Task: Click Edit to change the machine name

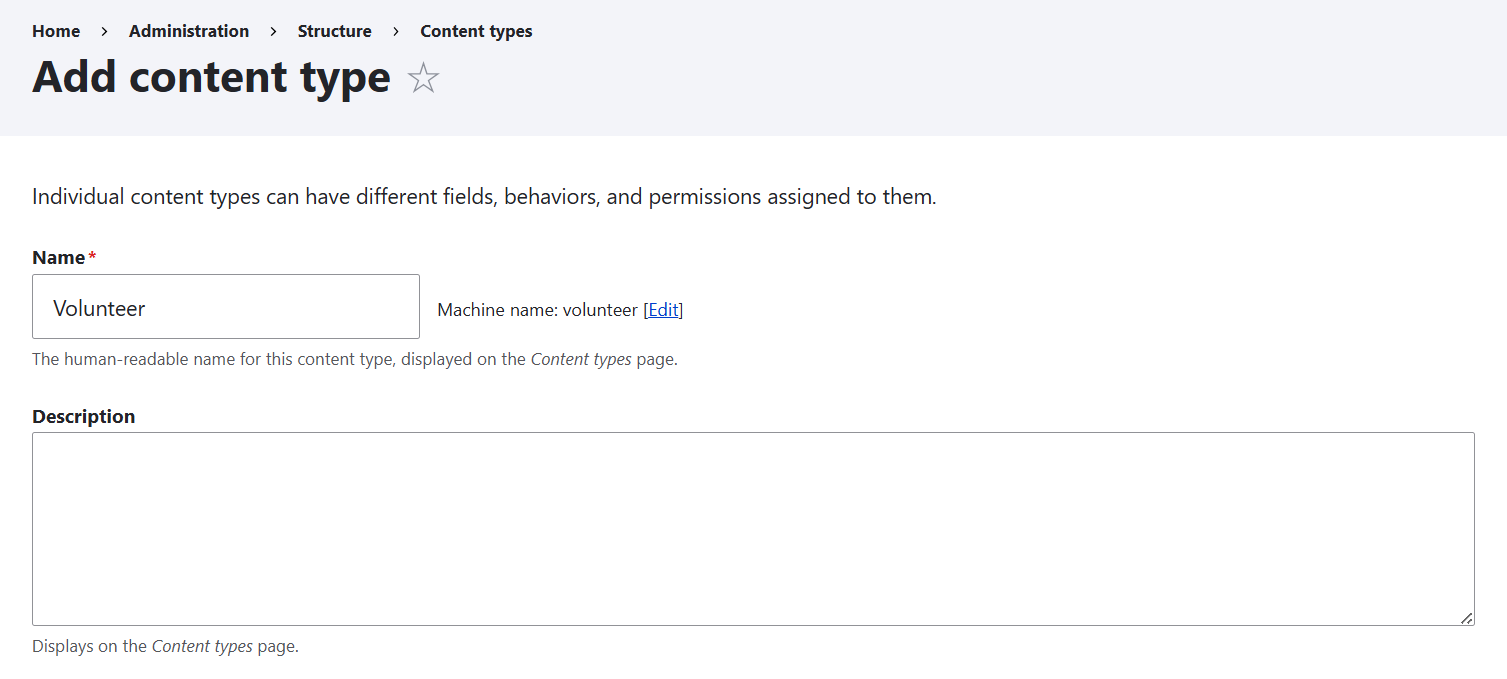Action: click(x=663, y=309)
